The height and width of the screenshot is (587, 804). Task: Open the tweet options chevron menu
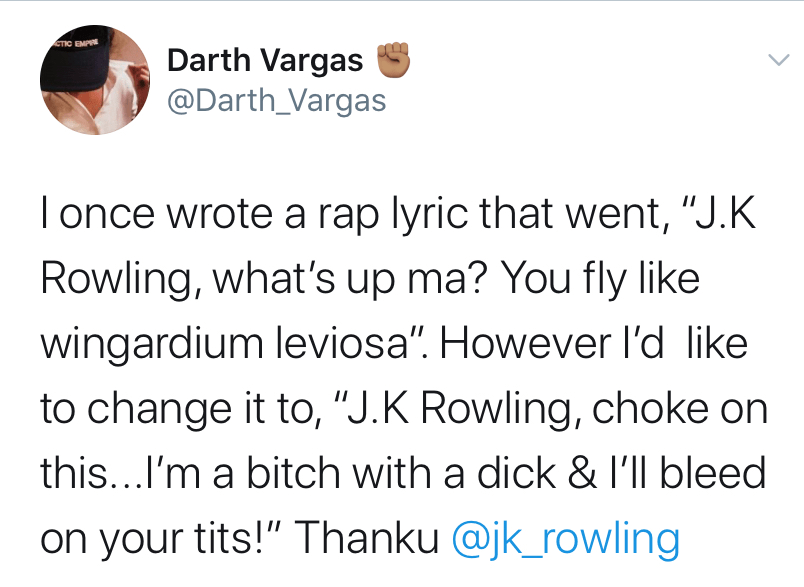[778, 61]
